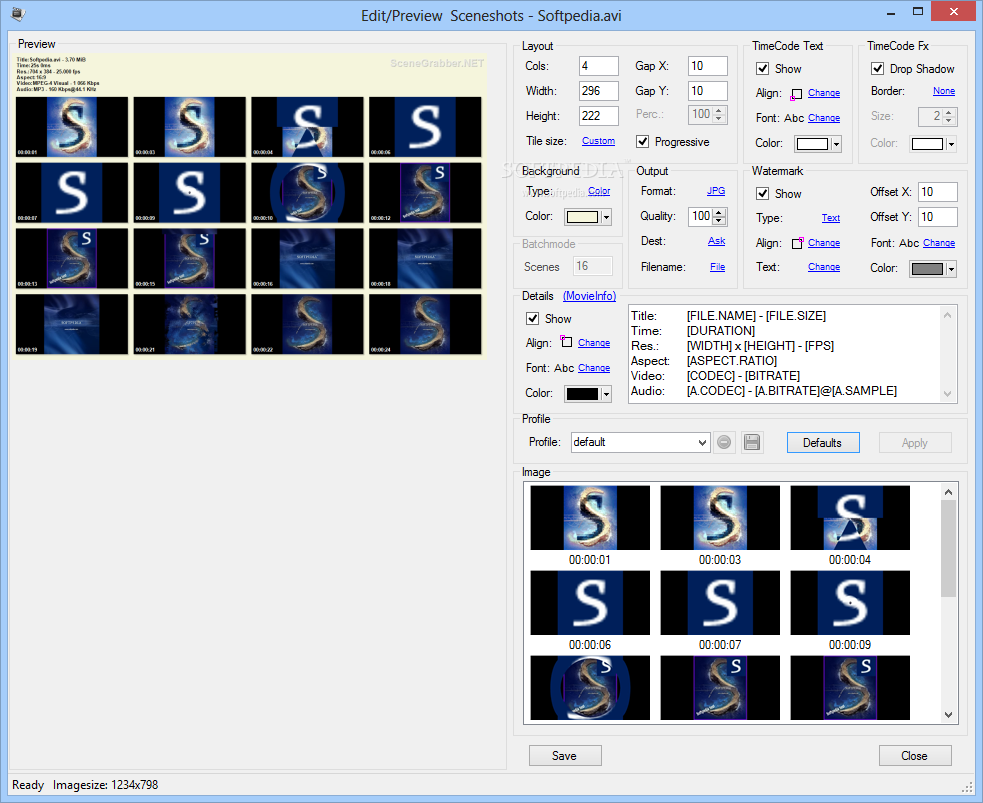Click the save profile floppy icon
Viewport: 983px width, 803px height.
752,443
